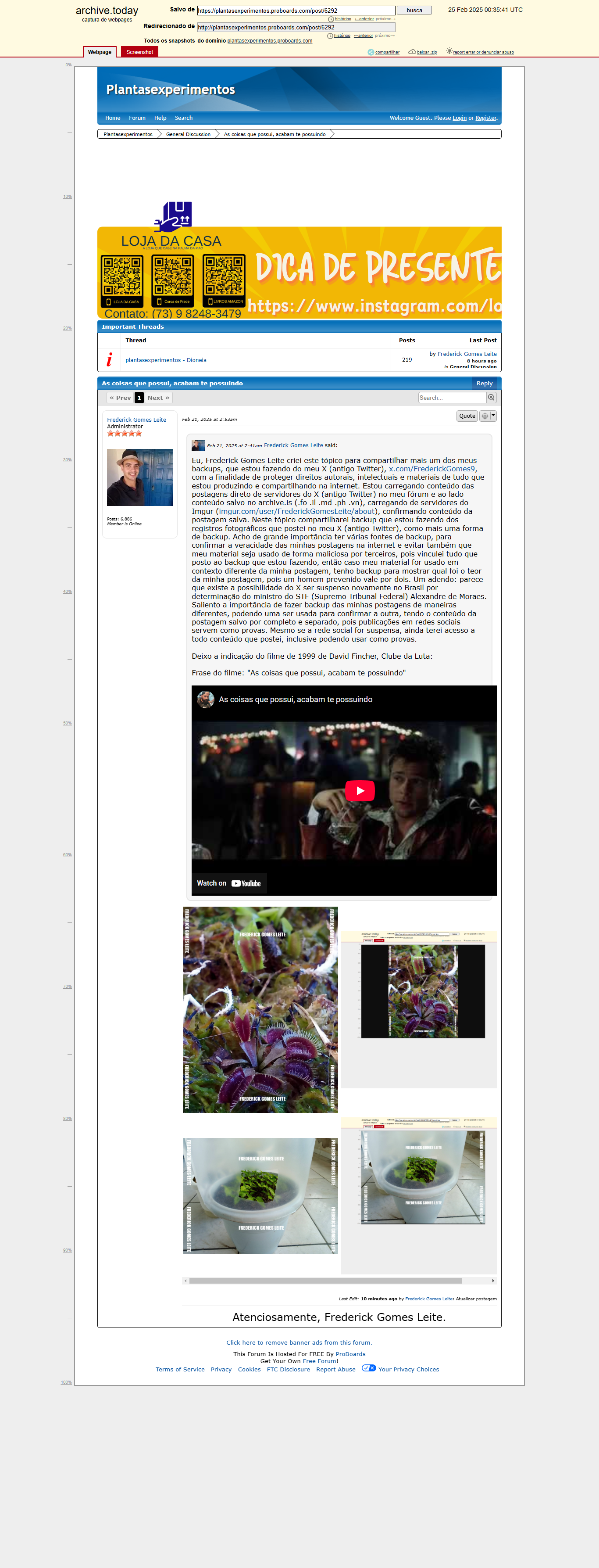
Task: Open the Venus flytrap photo thumbnail
Action: pyautogui.click(x=260, y=1010)
